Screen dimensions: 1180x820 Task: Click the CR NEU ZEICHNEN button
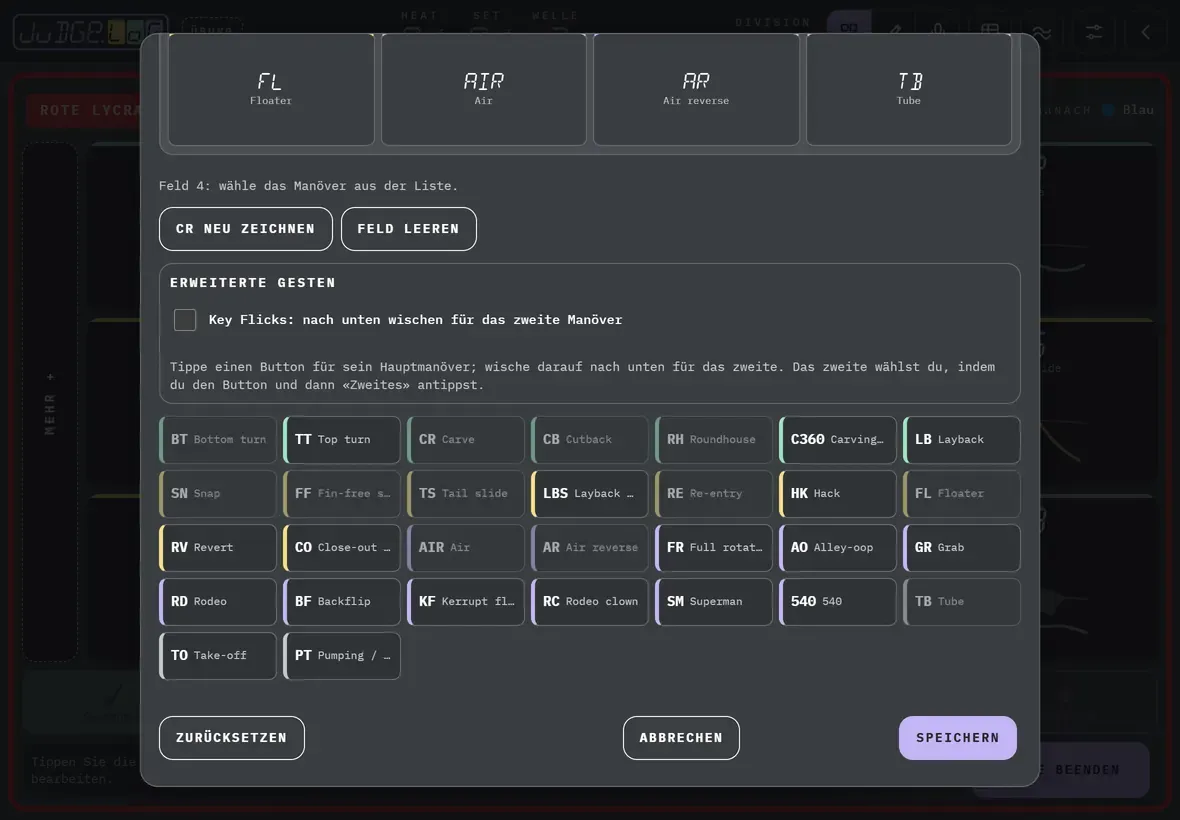point(245,229)
